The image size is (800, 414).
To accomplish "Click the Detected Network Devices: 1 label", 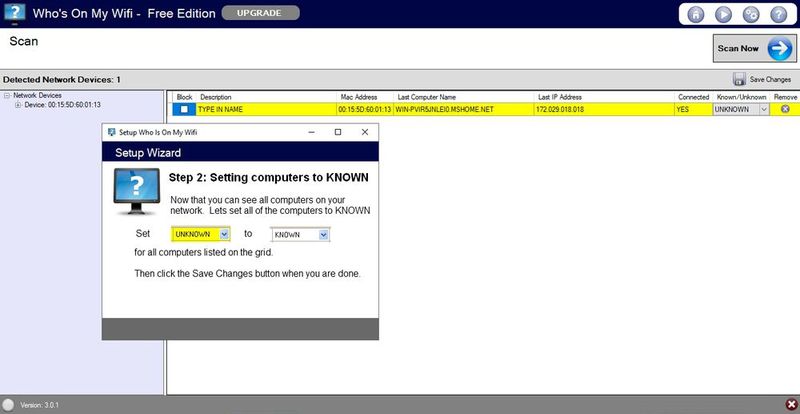I will pos(62,80).
